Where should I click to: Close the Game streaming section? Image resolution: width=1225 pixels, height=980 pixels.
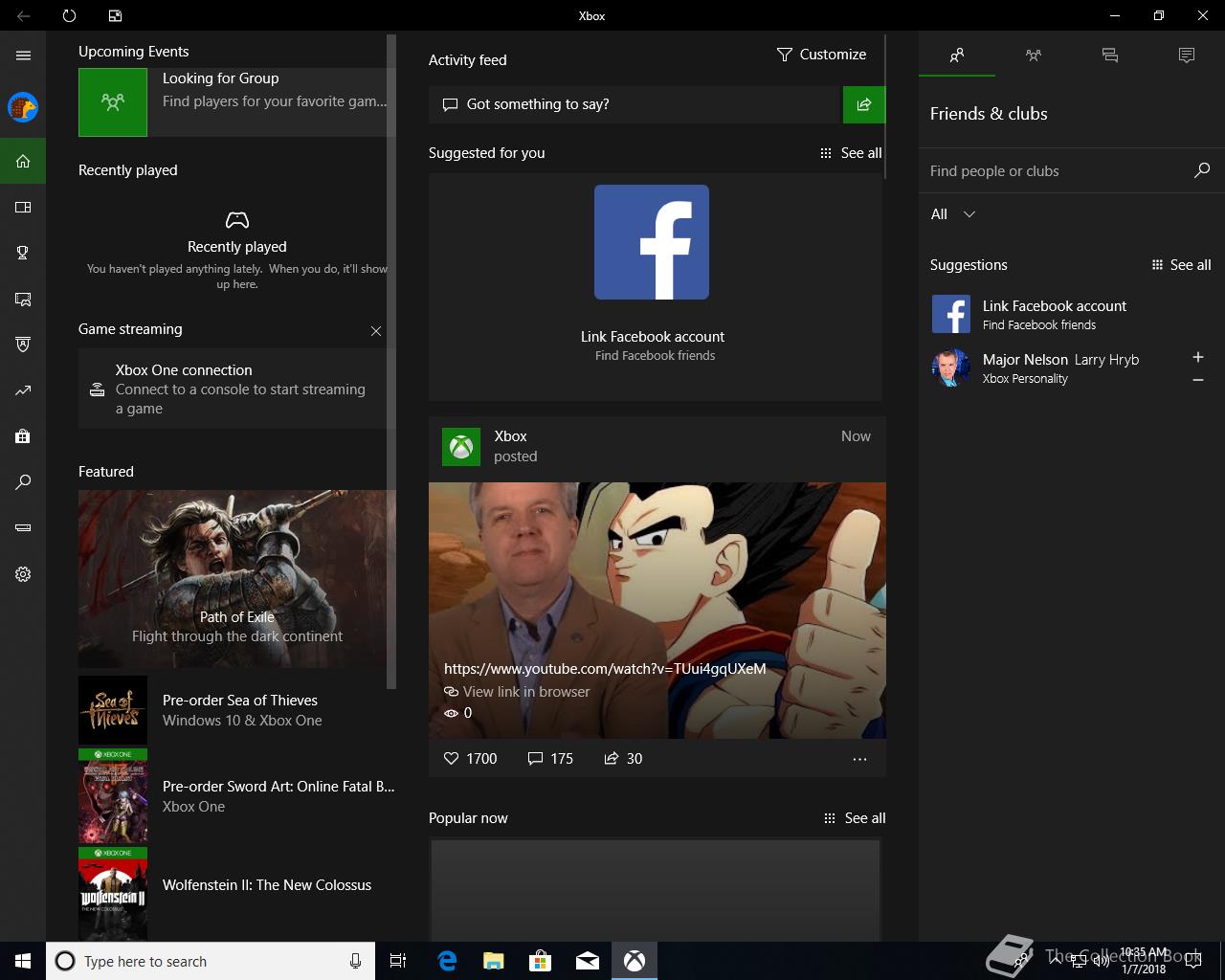coord(376,331)
